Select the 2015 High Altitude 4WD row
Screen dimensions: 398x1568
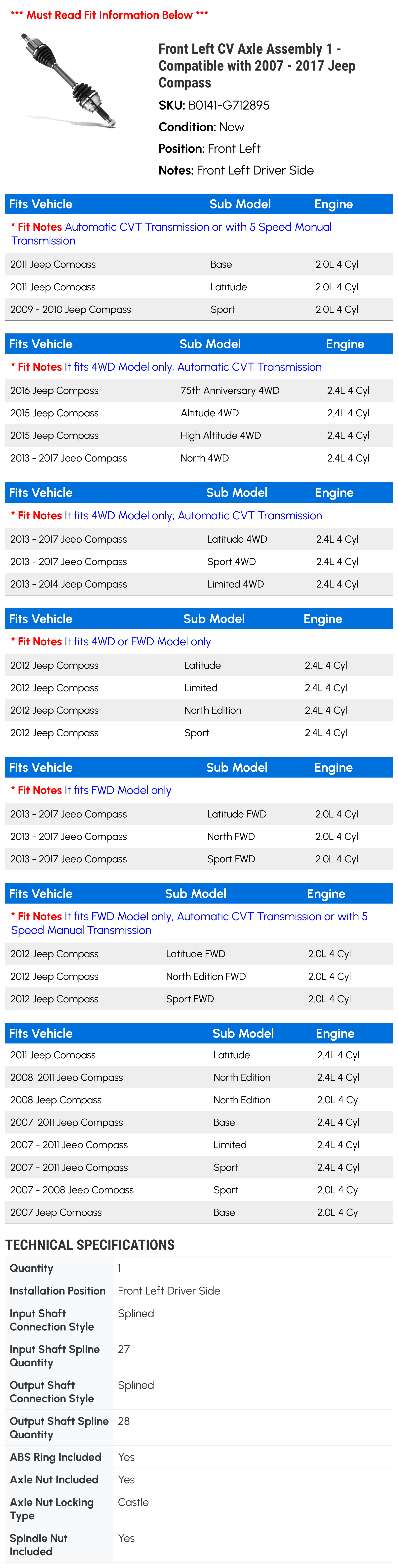click(199, 435)
